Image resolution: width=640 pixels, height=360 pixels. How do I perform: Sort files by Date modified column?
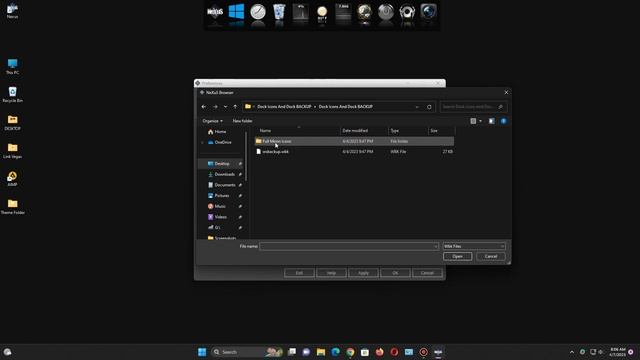click(364, 131)
